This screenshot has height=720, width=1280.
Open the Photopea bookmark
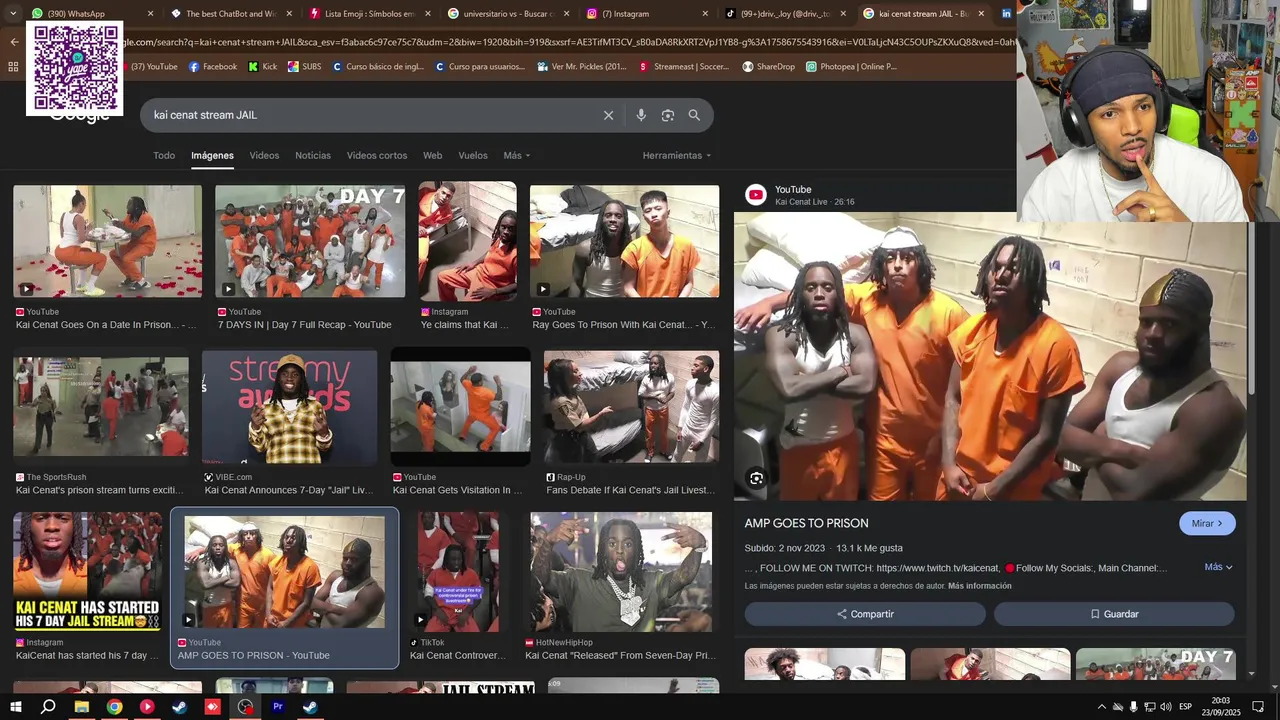[x=851, y=67]
